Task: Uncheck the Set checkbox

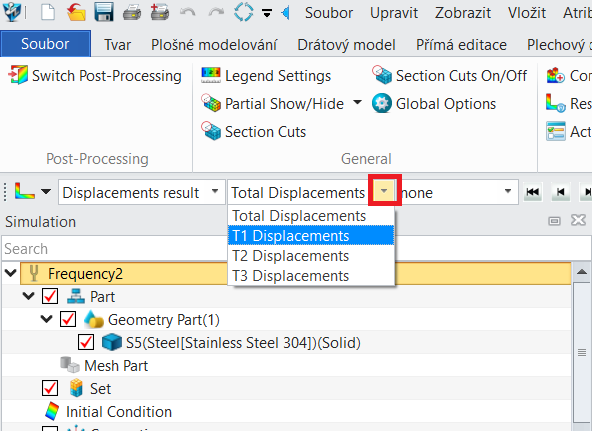Action: tap(50, 388)
